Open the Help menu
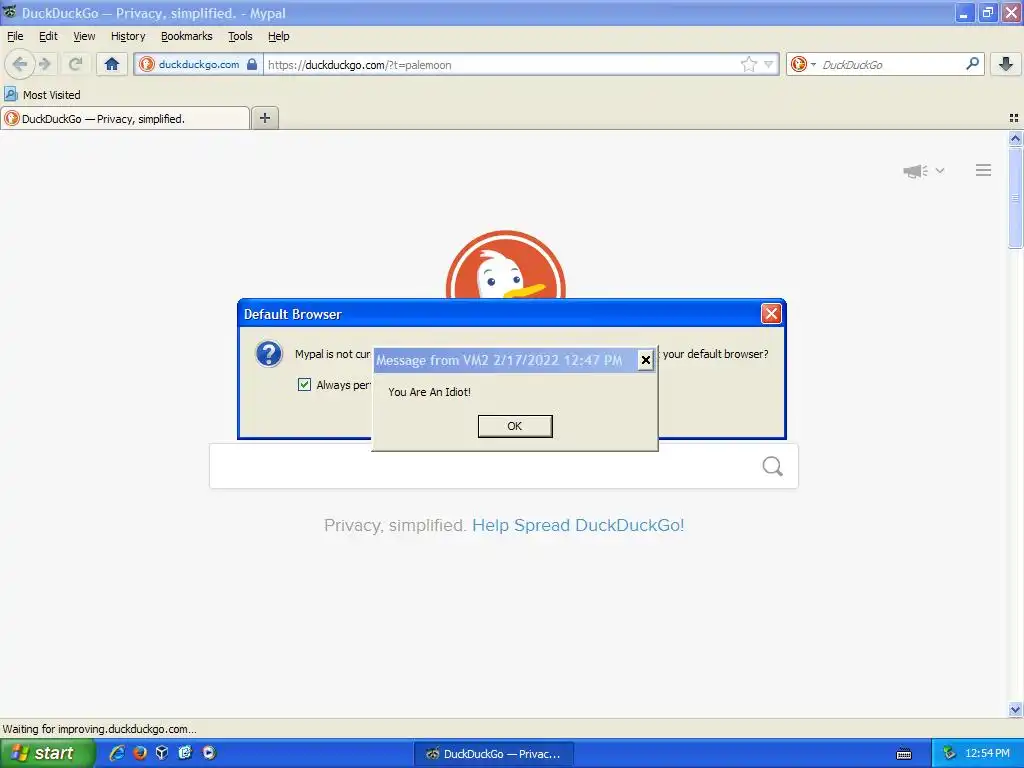 pos(279,36)
